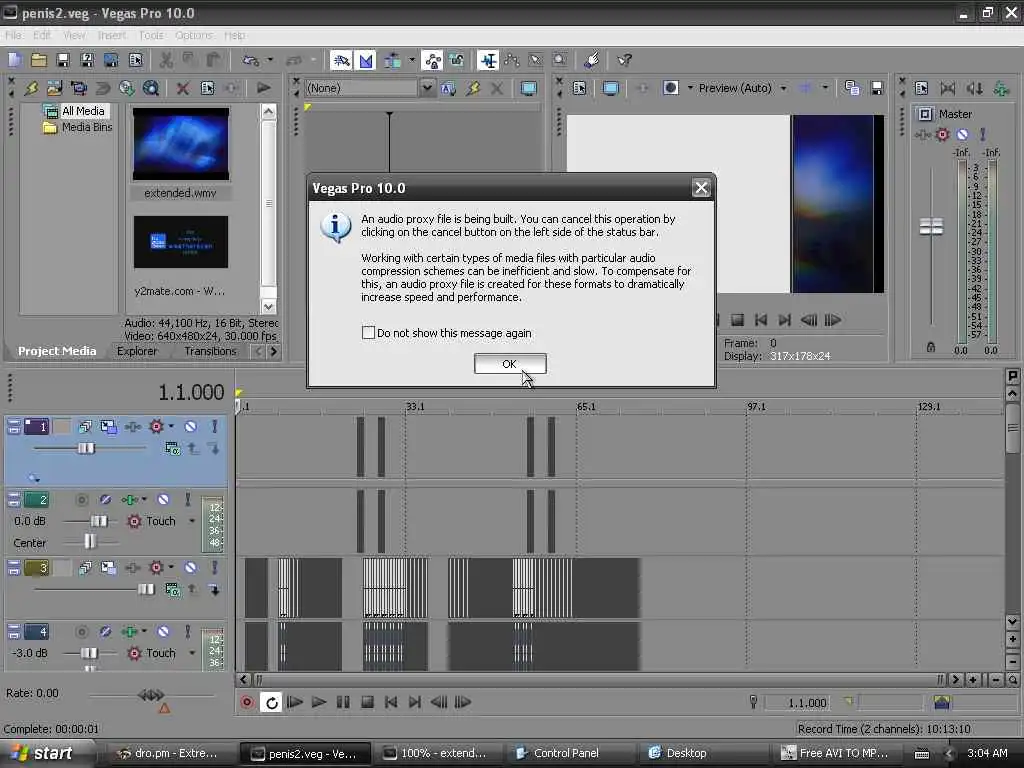Screen dimensions: 1024x768
Task: Open the Tools menu
Action: click(151, 35)
